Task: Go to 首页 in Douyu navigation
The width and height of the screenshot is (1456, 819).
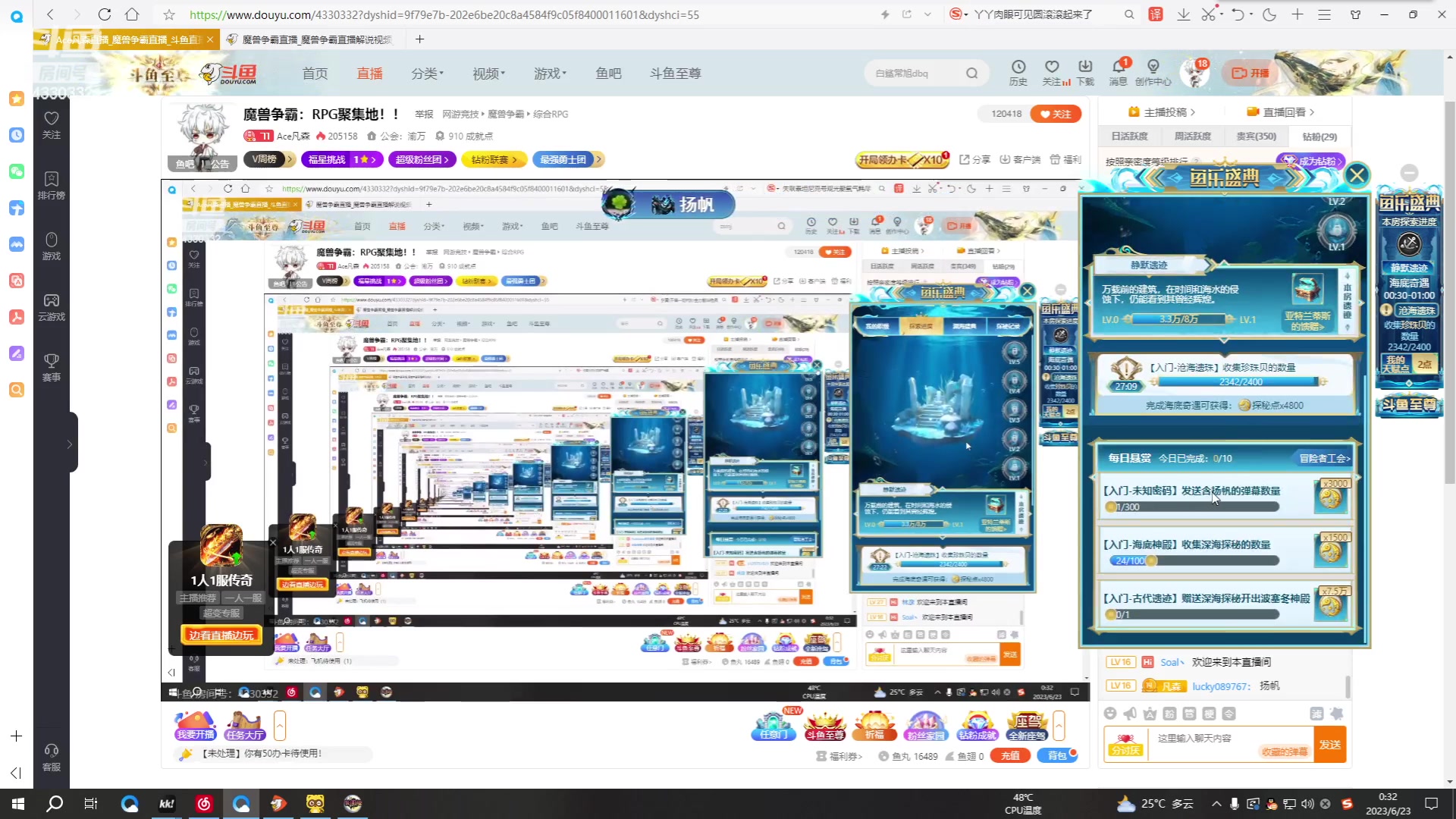Action: (315, 73)
